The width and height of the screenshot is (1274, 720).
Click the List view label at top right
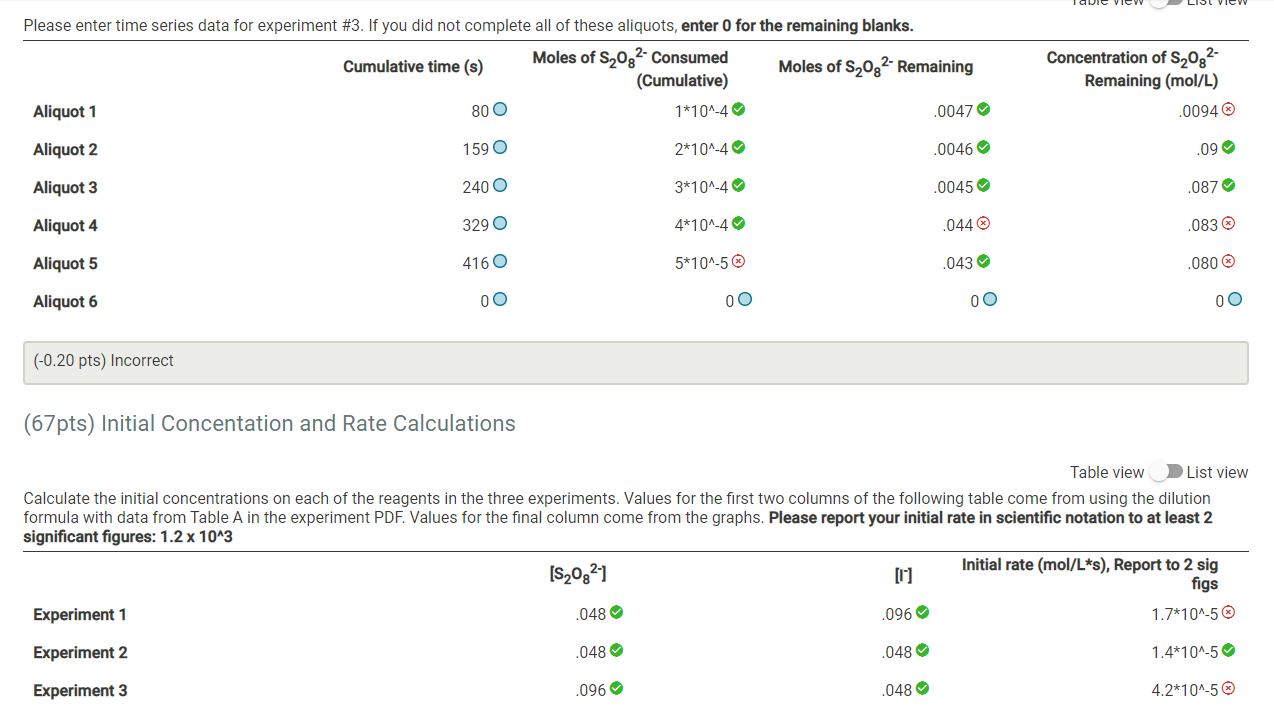1216,4
